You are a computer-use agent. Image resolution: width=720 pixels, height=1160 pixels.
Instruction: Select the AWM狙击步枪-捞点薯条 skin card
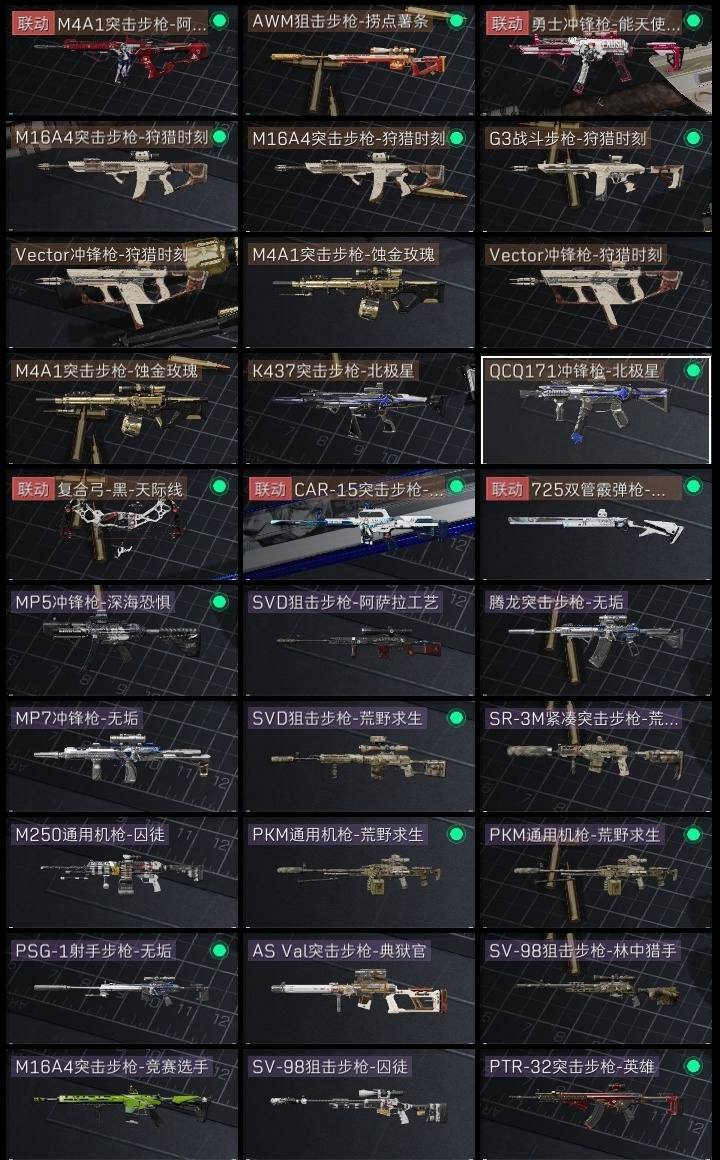(x=359, y=61)
